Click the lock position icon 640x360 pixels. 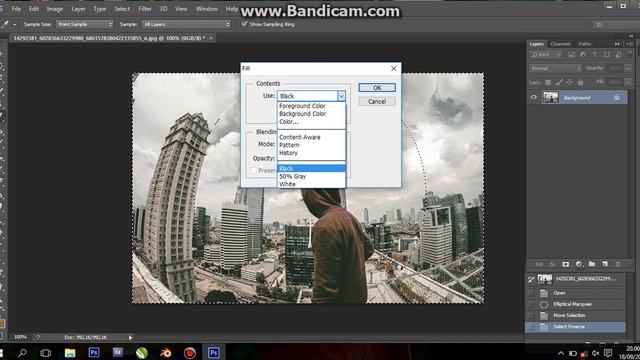[570, 82]
